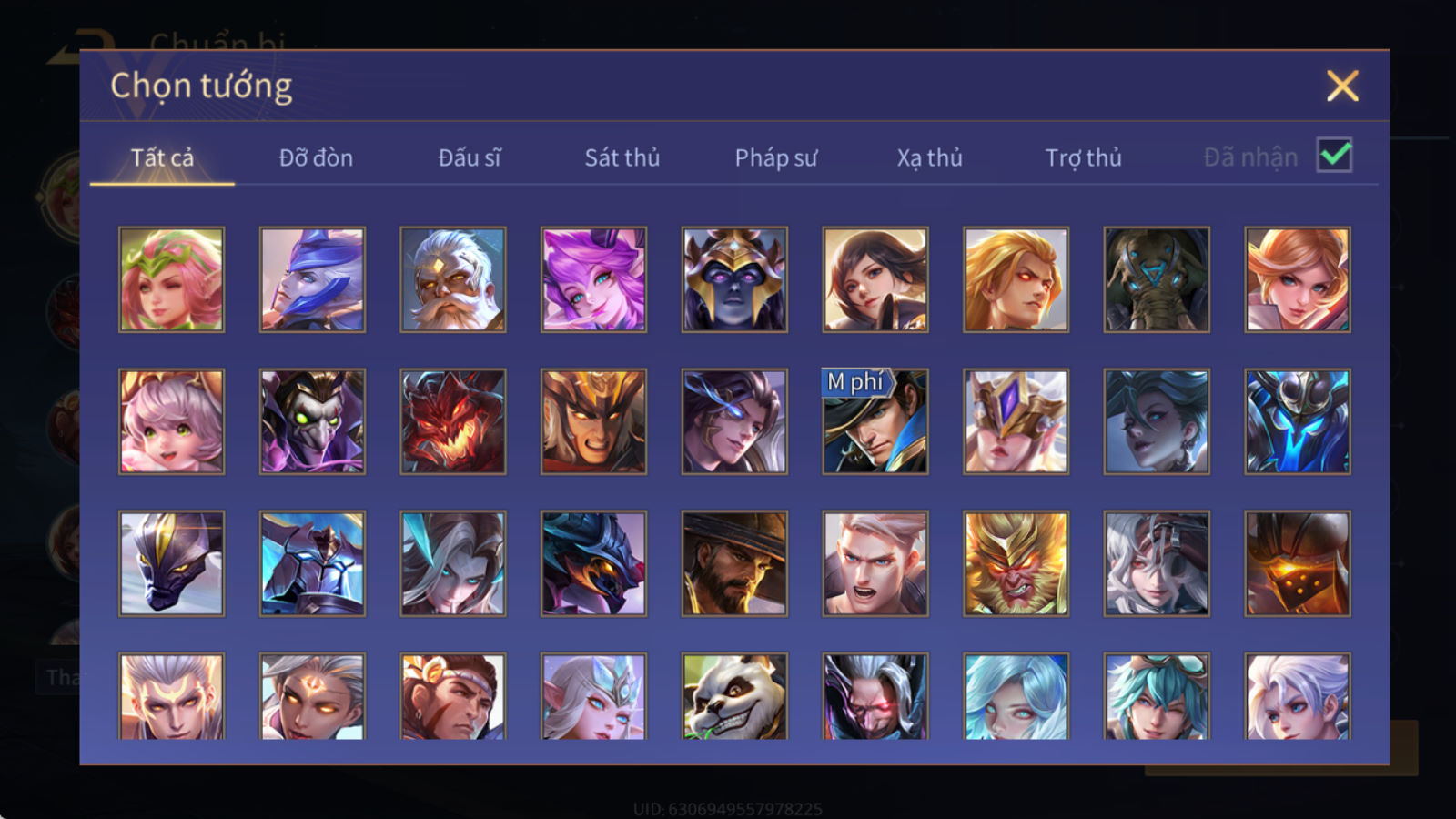
Task: Switch to the Pháp sư tab
Action: coord(776,157)
